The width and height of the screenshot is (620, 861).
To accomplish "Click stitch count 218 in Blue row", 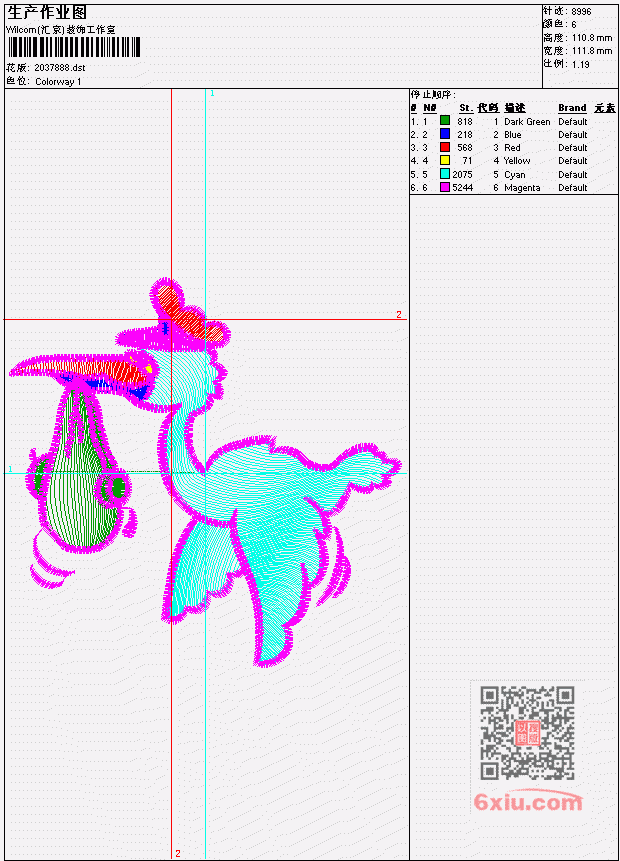I will point(465,135).
